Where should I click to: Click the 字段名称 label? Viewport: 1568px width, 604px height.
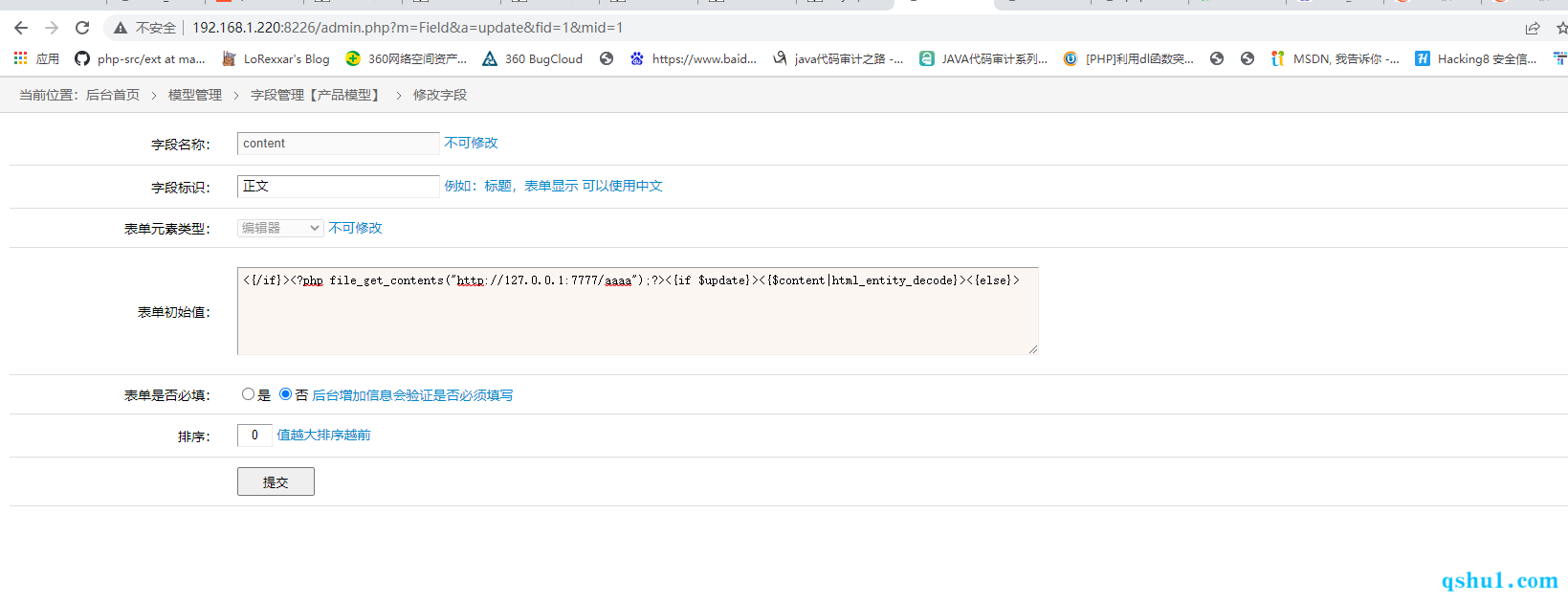(x=181, y=145)
